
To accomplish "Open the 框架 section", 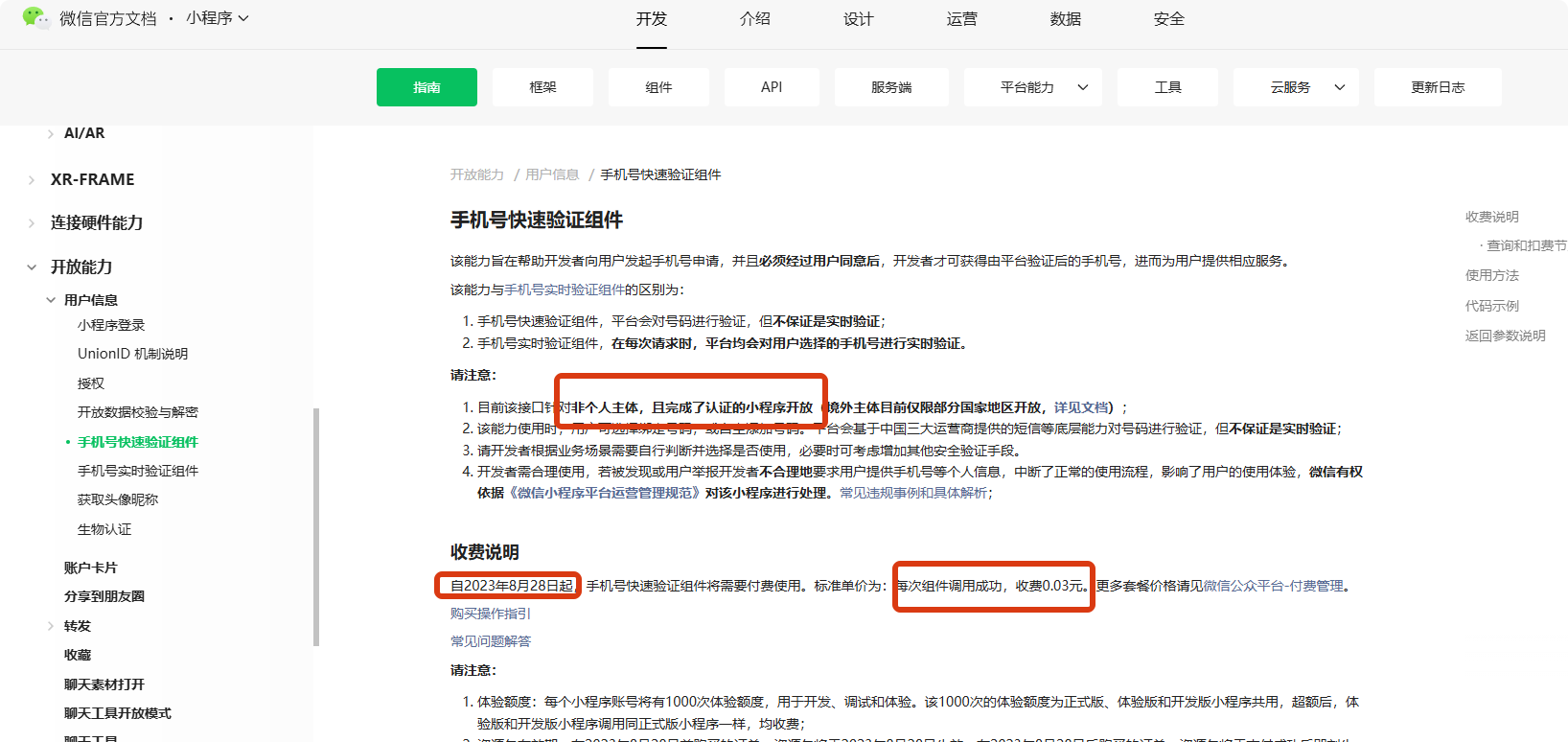I will click(x=542, y=87).
